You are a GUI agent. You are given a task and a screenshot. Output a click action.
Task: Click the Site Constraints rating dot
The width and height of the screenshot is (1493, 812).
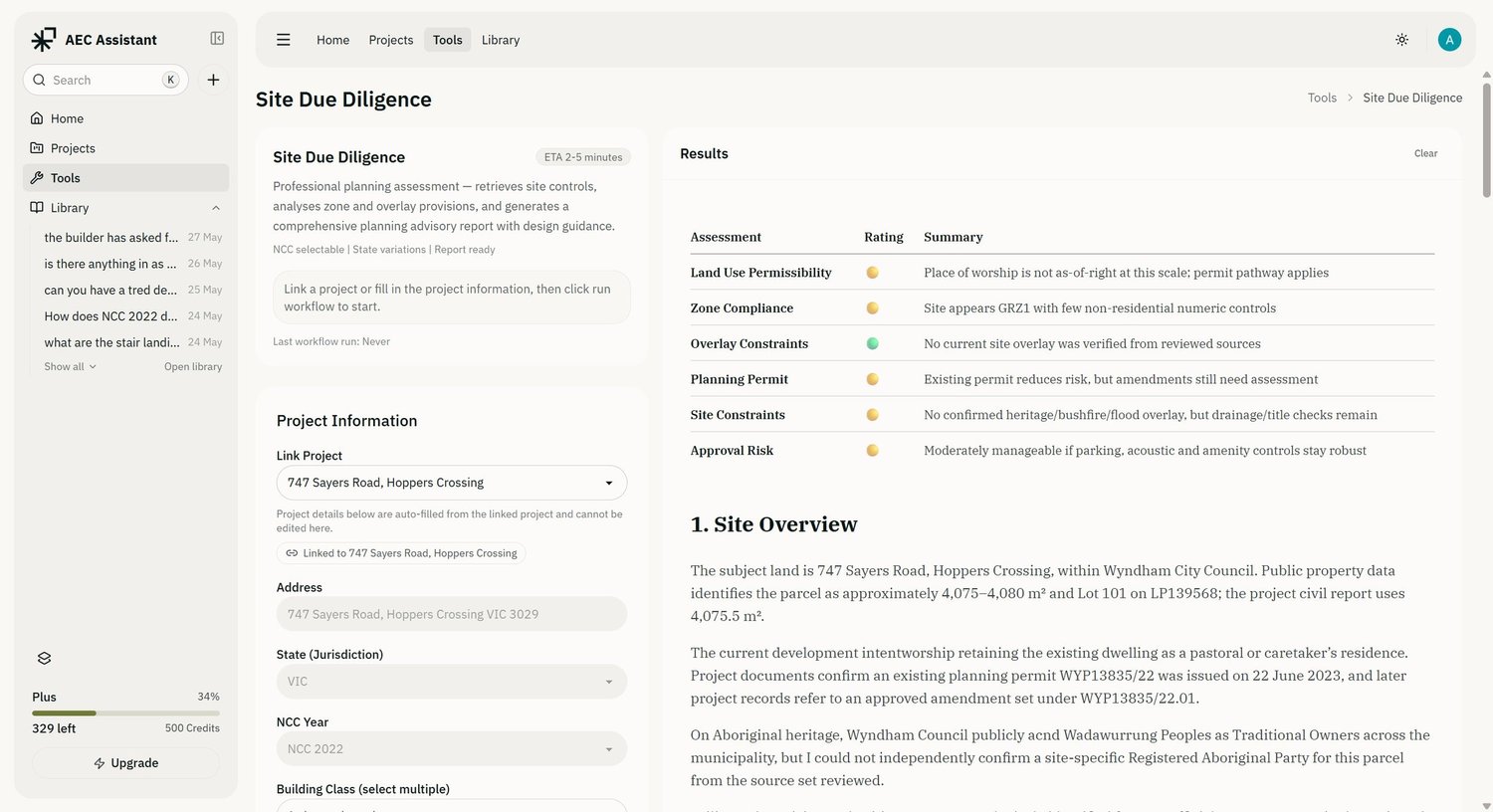click(x=872, y=415)
